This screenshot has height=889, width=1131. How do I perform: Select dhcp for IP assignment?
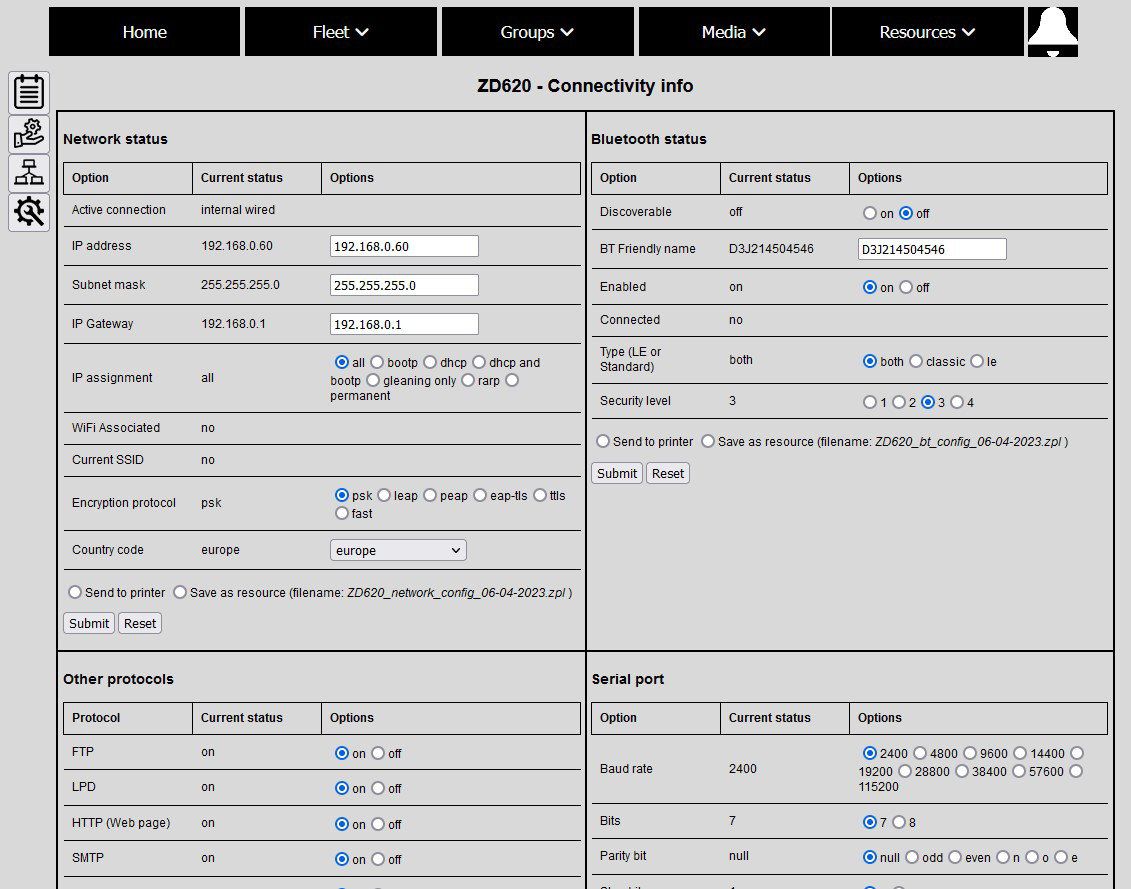[430, 362]
